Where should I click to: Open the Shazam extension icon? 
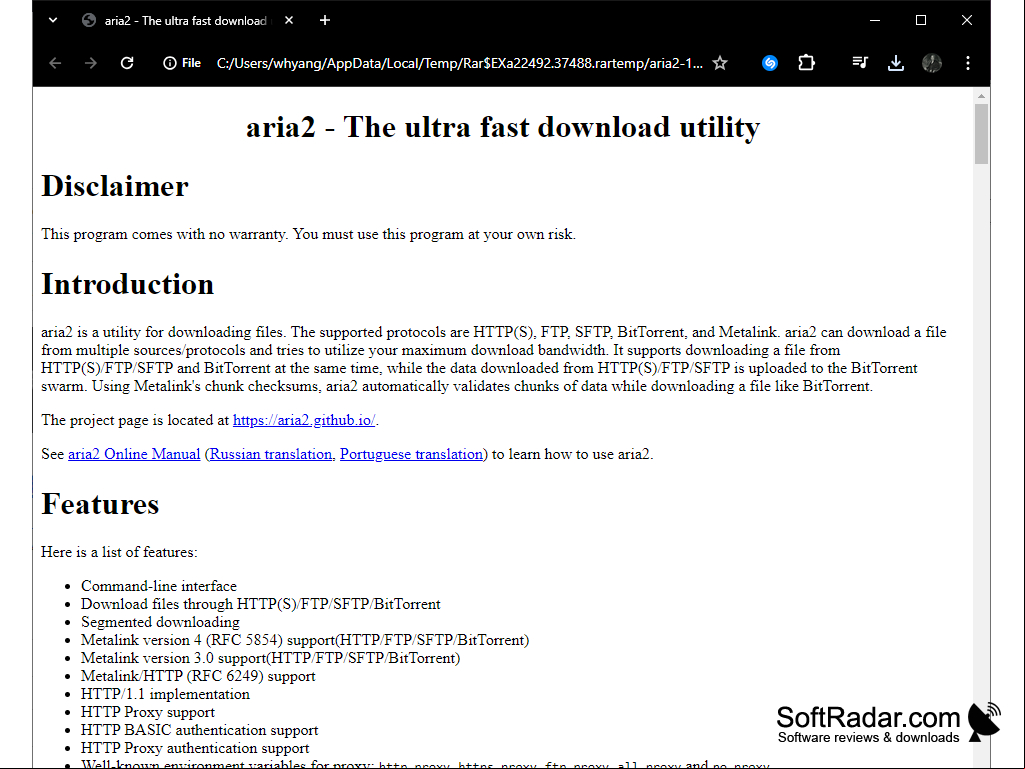click(x=770, y=63)
